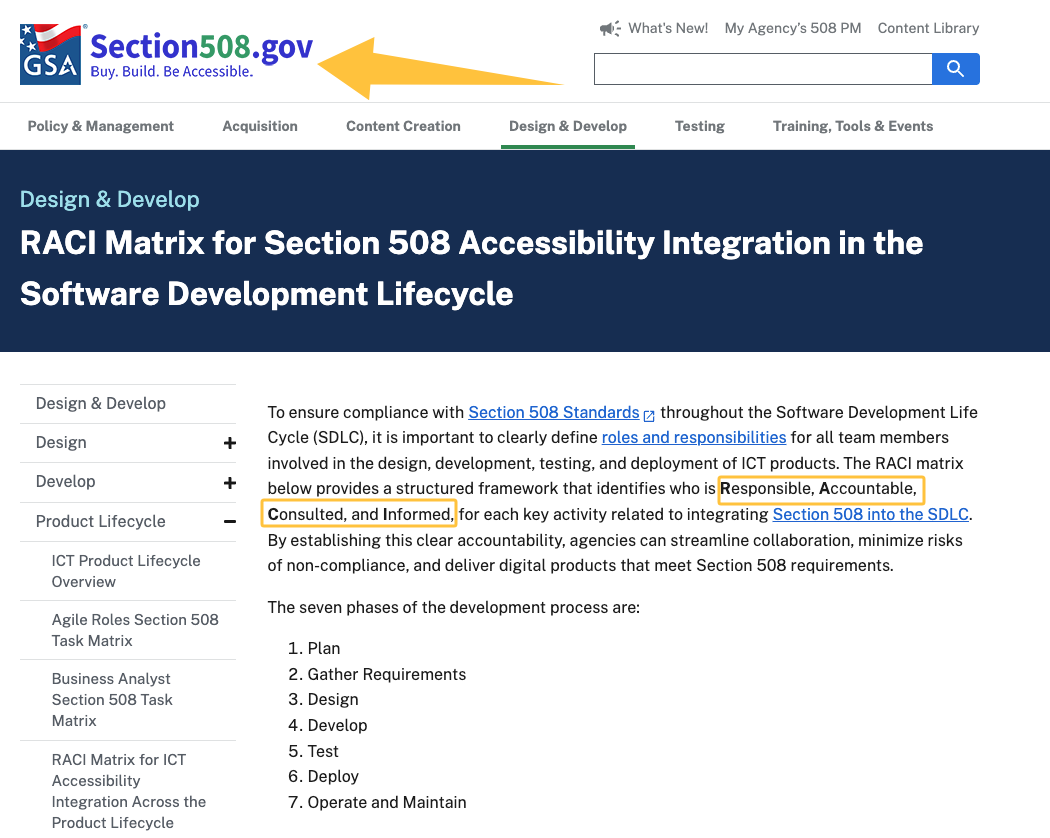Select Develop item in sidebar
This screenshot has height=838, width=1050.
[66, 482]
